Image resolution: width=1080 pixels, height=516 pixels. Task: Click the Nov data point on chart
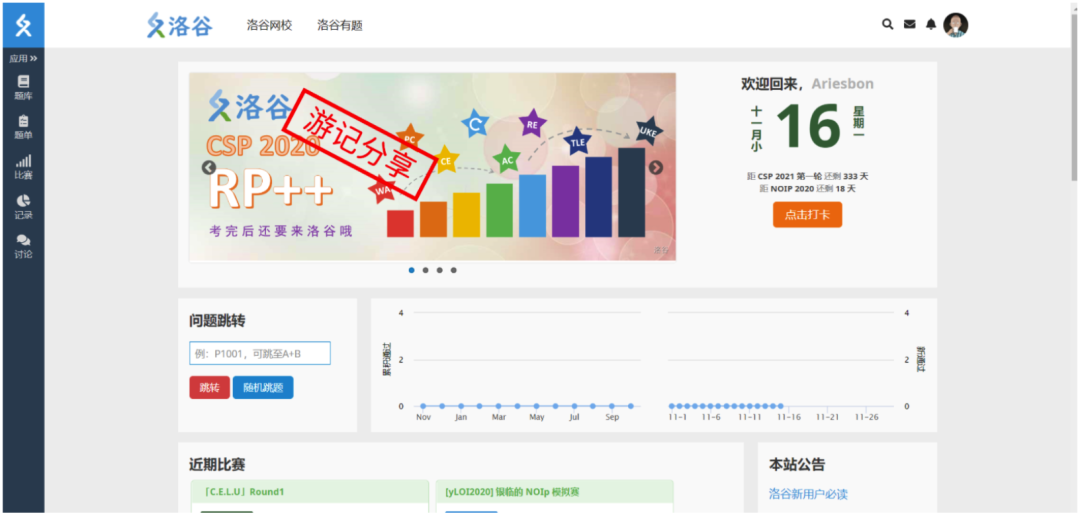click(424, 406)
